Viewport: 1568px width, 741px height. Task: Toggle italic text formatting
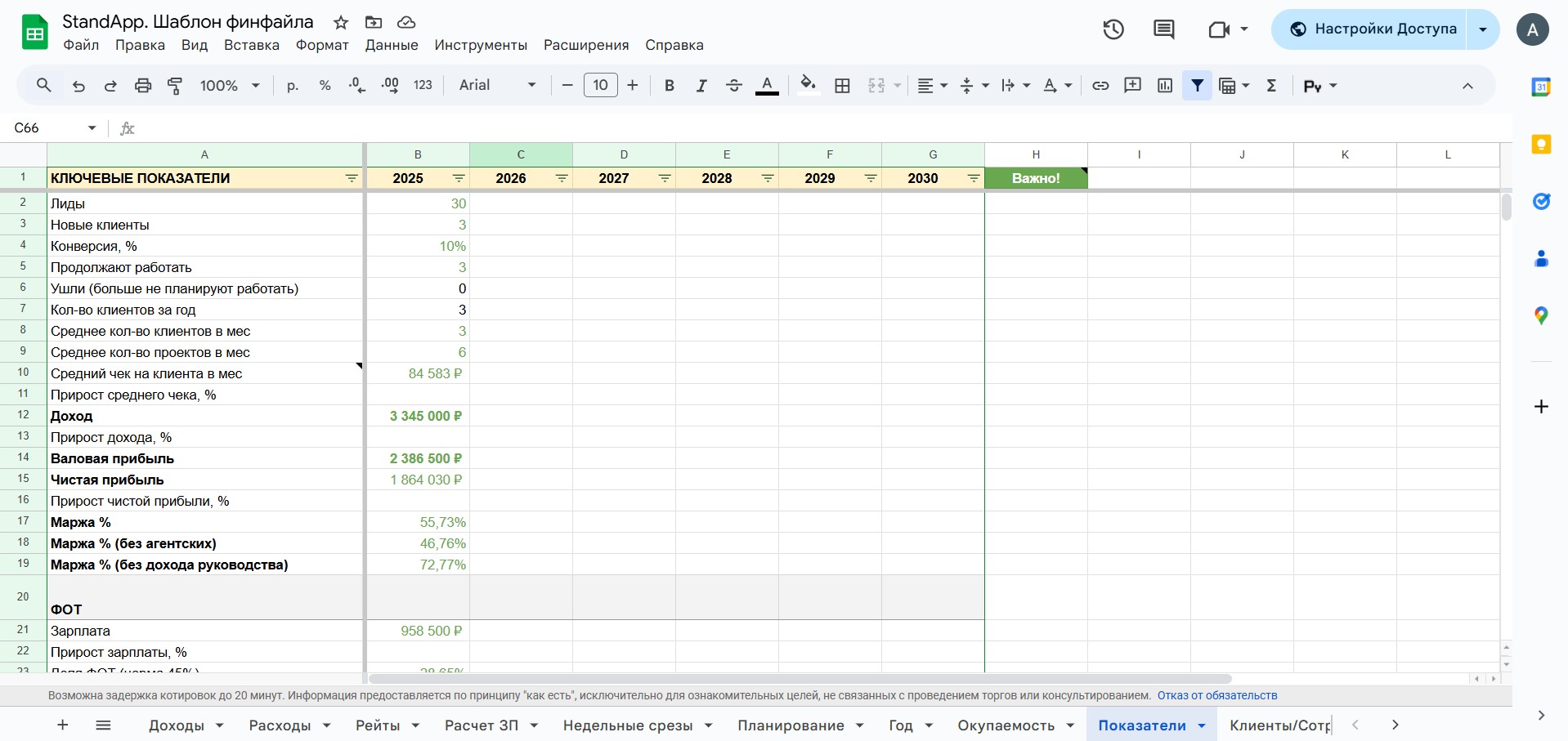tap(701, 85)
